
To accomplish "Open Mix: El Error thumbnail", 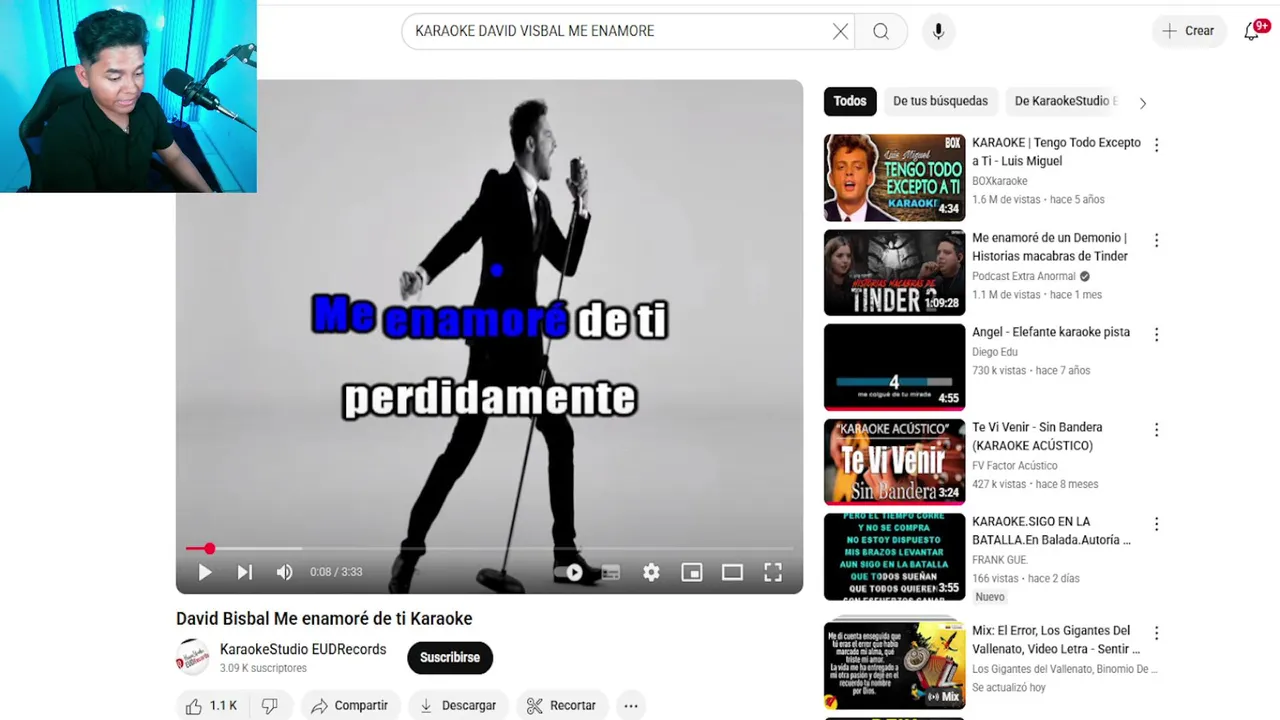I will point(894,665).
